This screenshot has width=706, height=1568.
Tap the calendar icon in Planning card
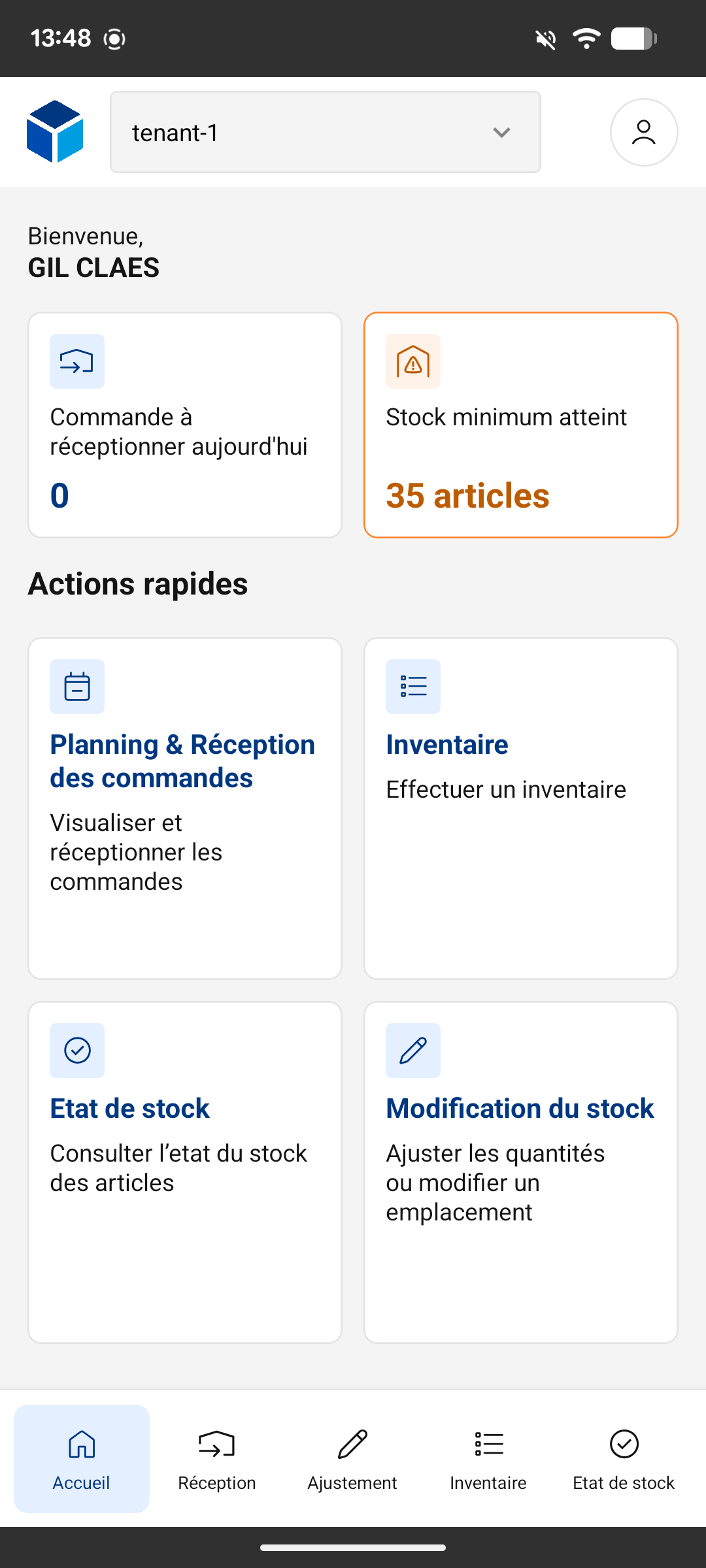77,687
